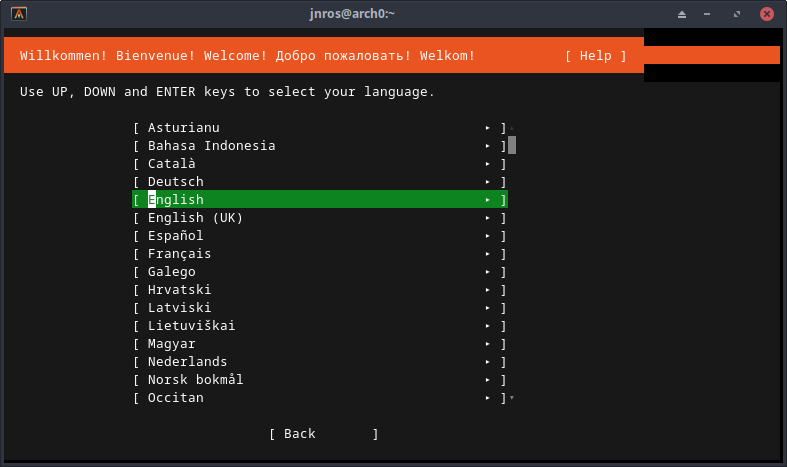Click the arrow beside Español
This screenshot has height=467, width=787.
click(x=487, y=236)
